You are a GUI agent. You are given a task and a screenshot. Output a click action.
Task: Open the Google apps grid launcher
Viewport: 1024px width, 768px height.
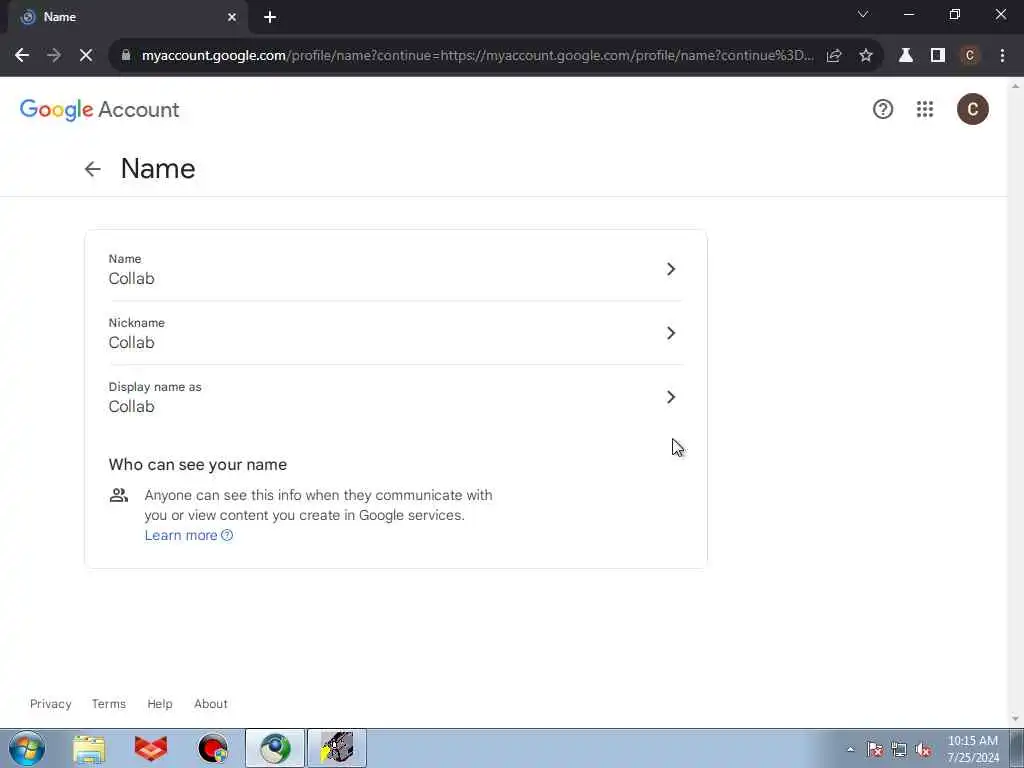point(925,109)
